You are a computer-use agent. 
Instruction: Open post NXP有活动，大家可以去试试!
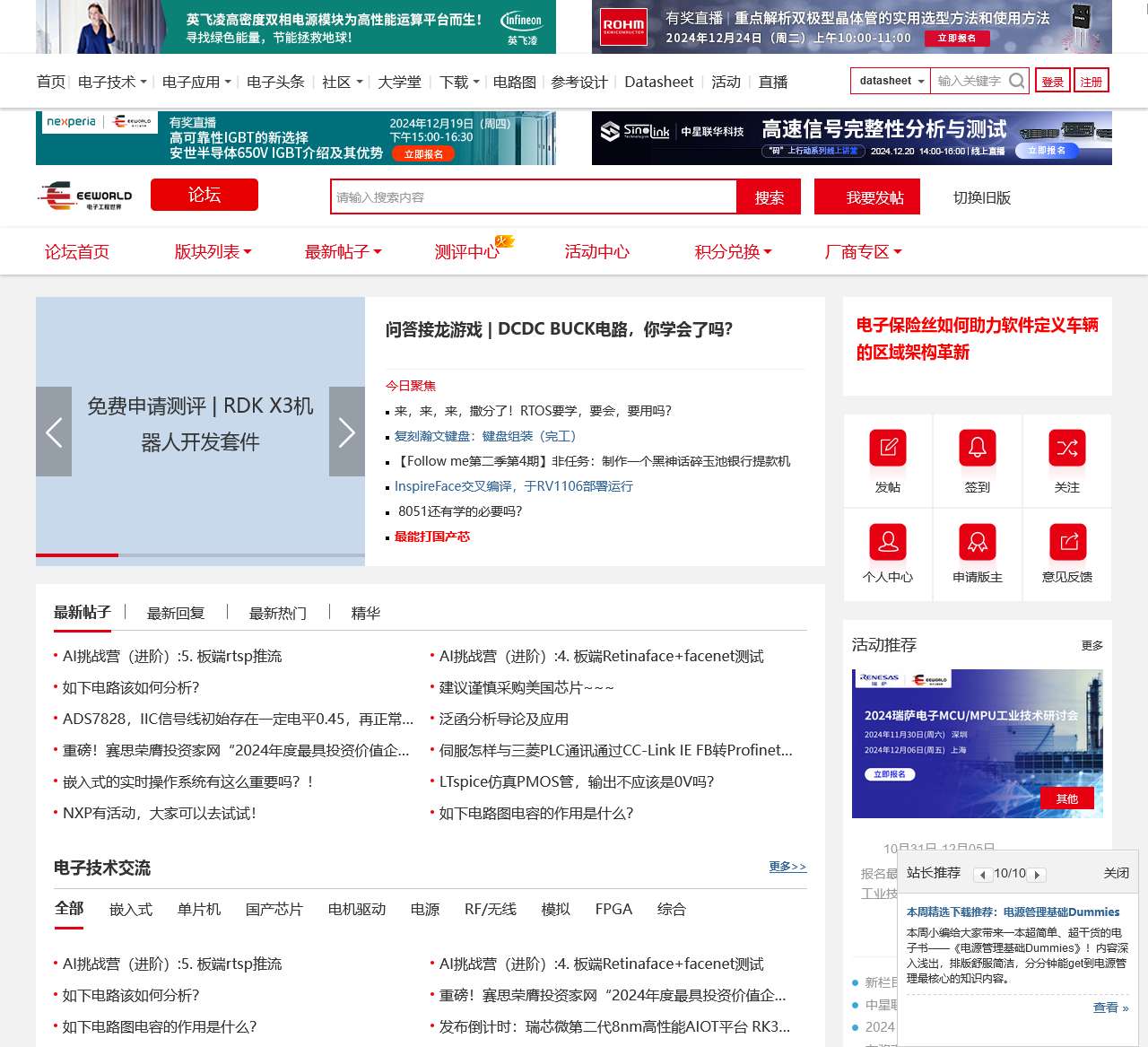click(160, 813)
